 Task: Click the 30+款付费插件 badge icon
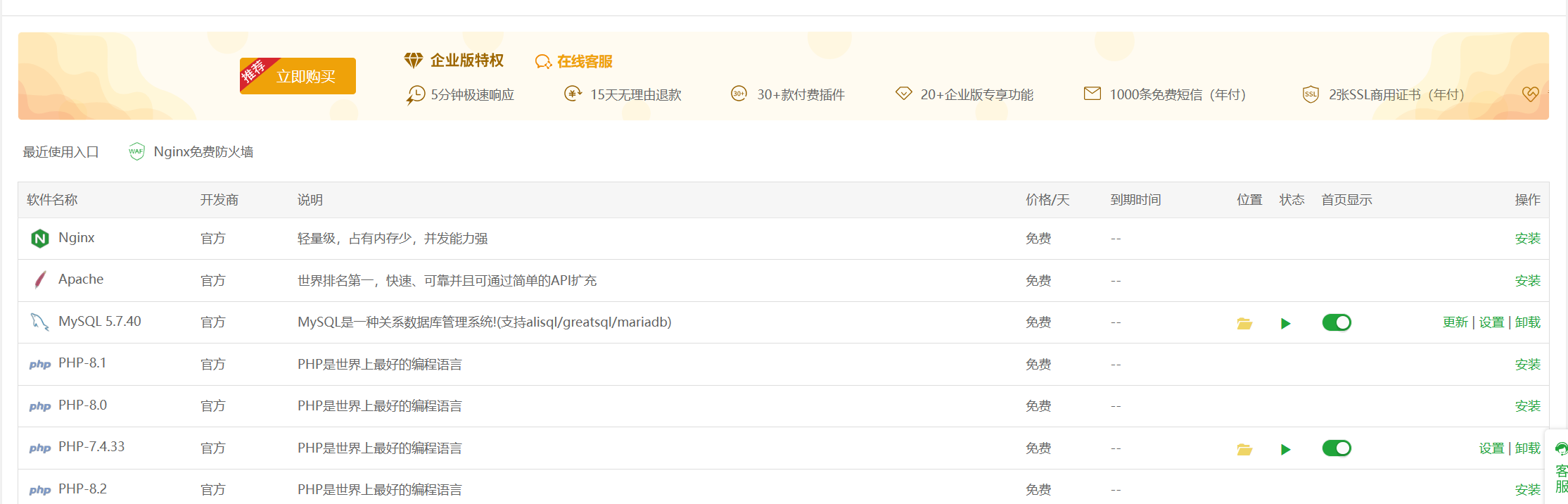[739, 94]
